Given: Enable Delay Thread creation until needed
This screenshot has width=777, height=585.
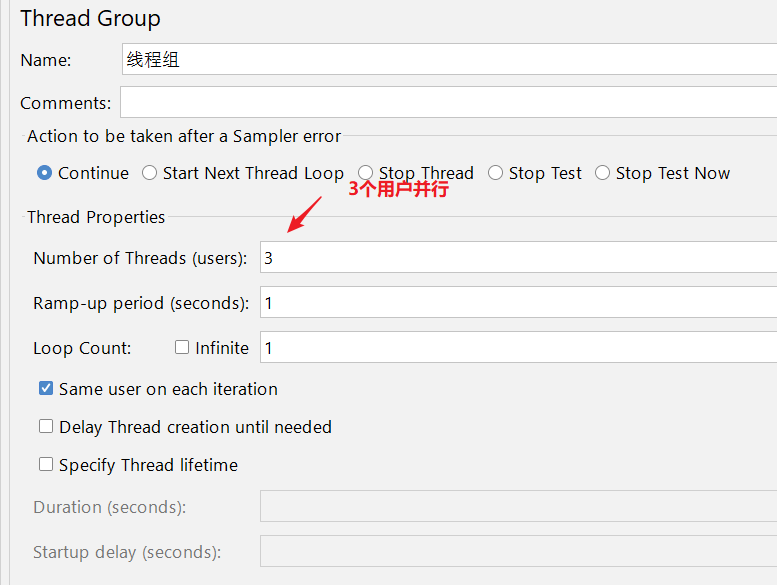Looking at the screenshot, I should pyautogui.click(x=46, y=427).
